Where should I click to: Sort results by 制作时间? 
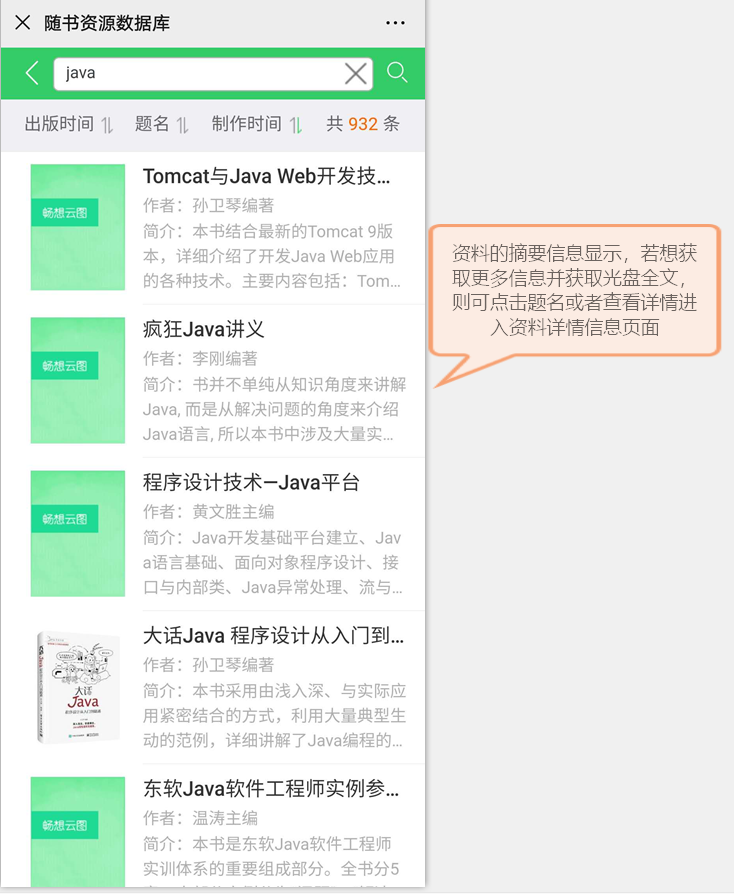click(x=246, y=124)
